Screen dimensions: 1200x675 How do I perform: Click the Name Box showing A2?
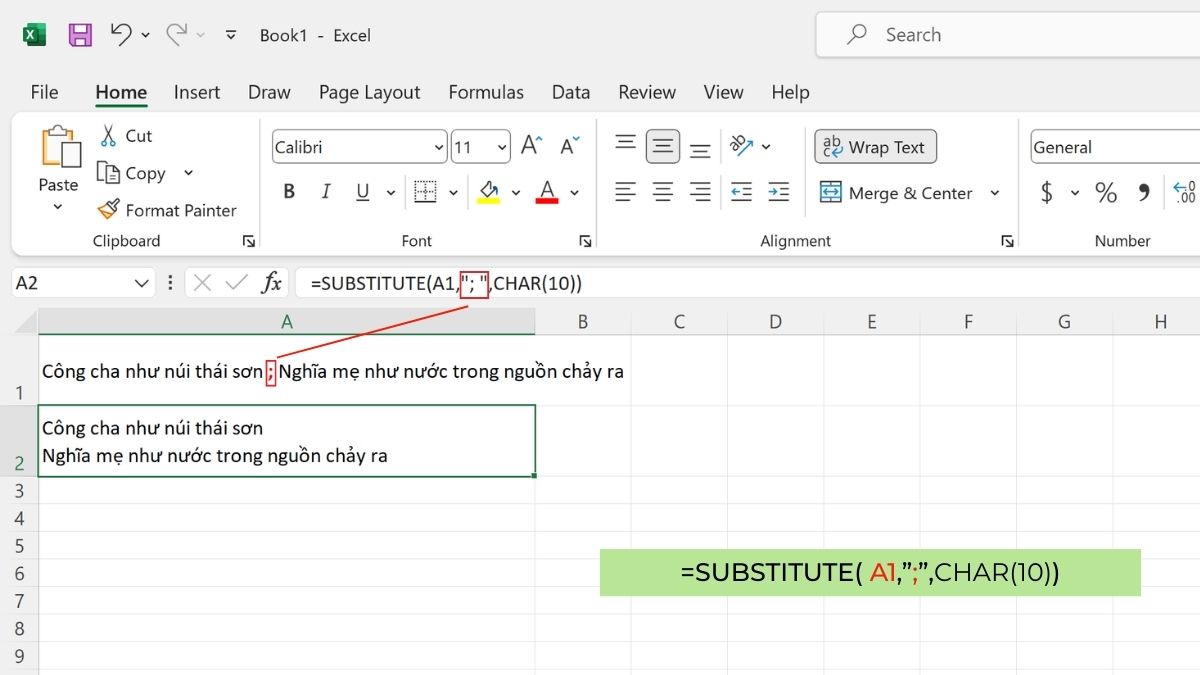(83, 283)
